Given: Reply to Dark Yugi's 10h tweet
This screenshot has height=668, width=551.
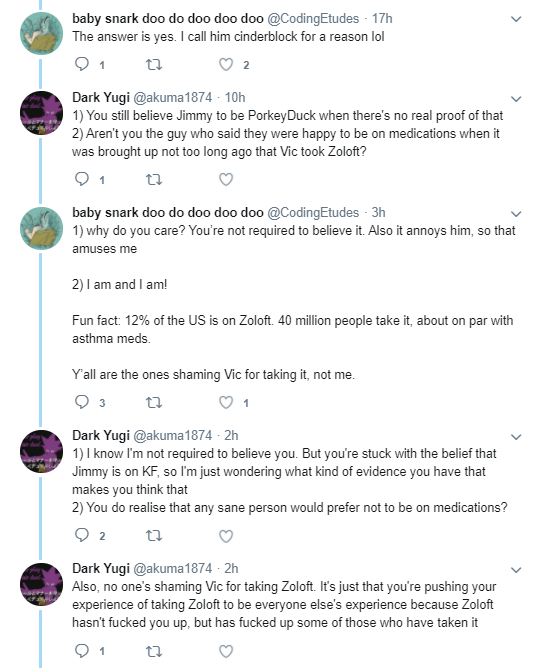Looking at the screenshot, I should [x=82, y=179].
